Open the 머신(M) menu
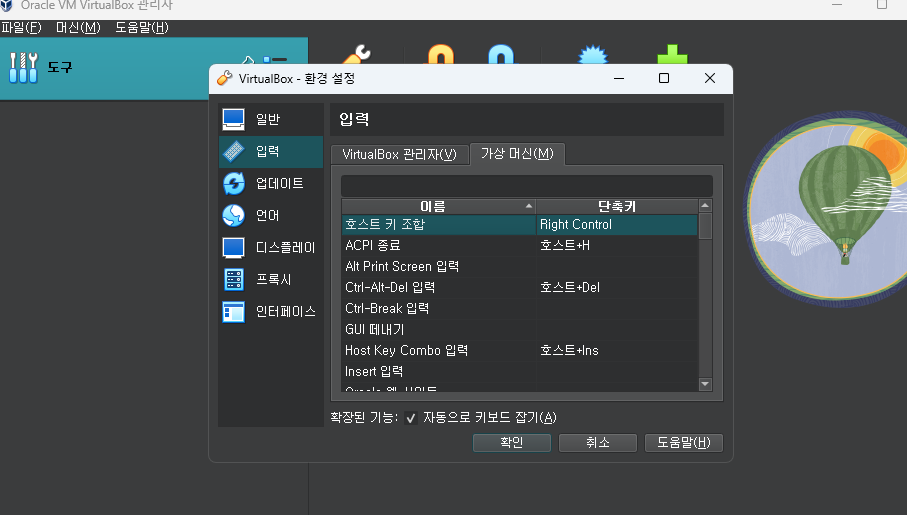Image resolution: width=907 pixels, height=515 pixels. (x=78, y=28)
